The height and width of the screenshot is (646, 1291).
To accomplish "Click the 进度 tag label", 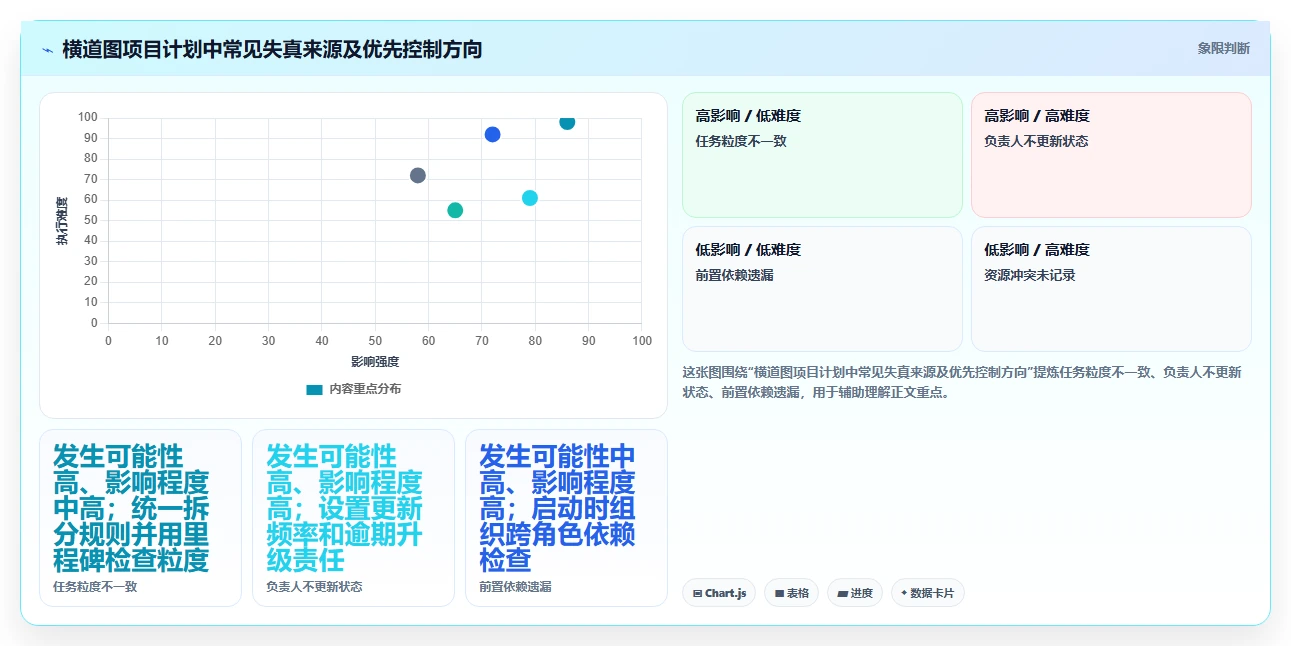I will (x=862, y=593).
